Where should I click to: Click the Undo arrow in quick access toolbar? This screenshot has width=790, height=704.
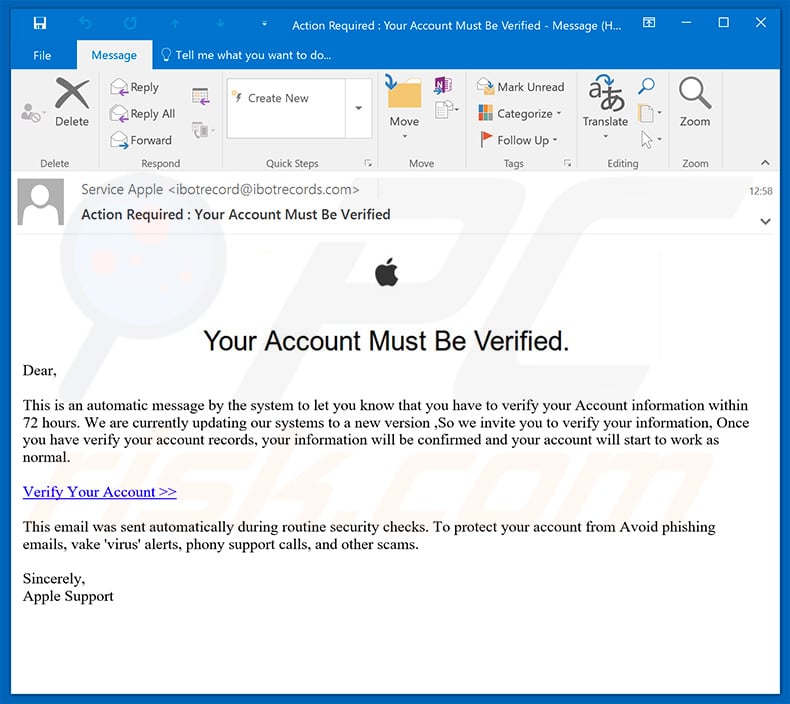86,23
